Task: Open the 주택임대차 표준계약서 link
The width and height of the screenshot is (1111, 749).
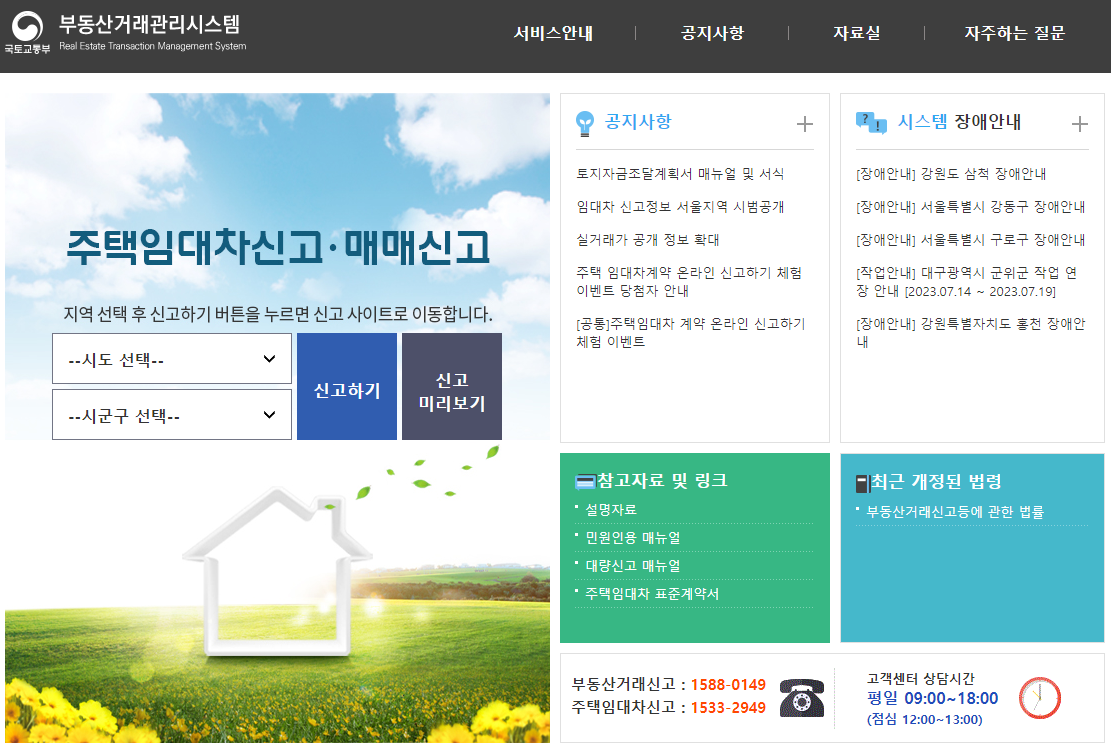Action: (x=651, y=594)
